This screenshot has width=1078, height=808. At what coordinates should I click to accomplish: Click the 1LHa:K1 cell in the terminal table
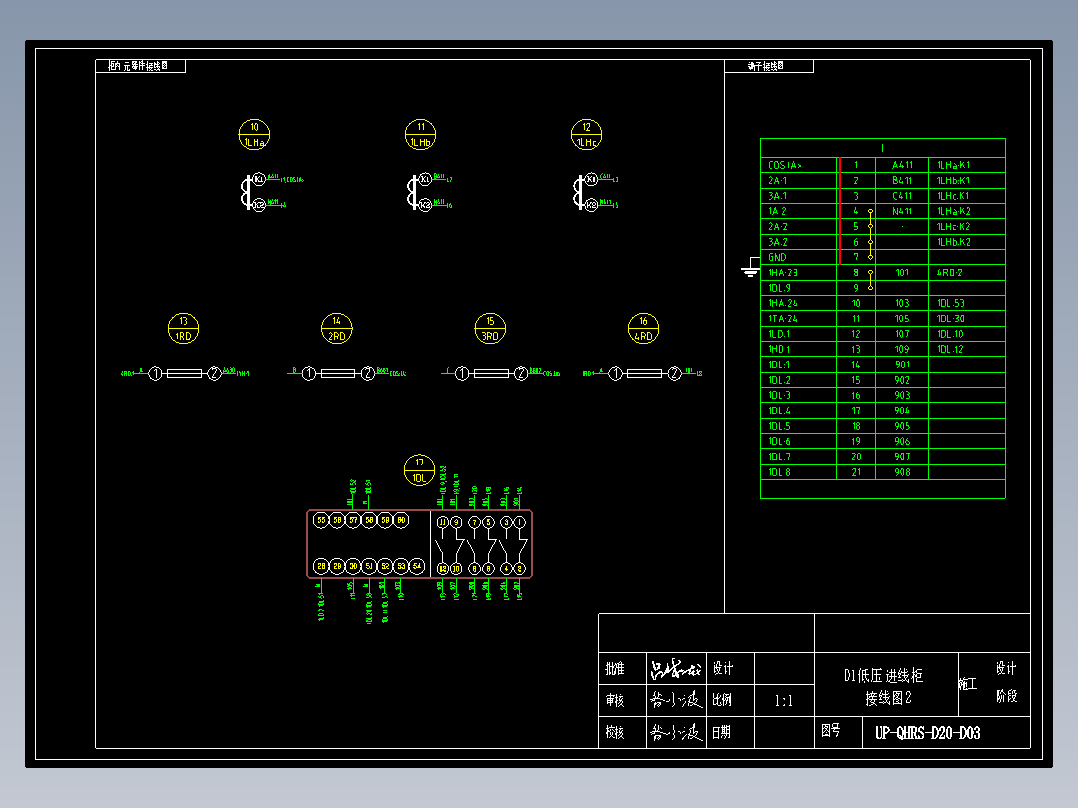tap(953, 165)
